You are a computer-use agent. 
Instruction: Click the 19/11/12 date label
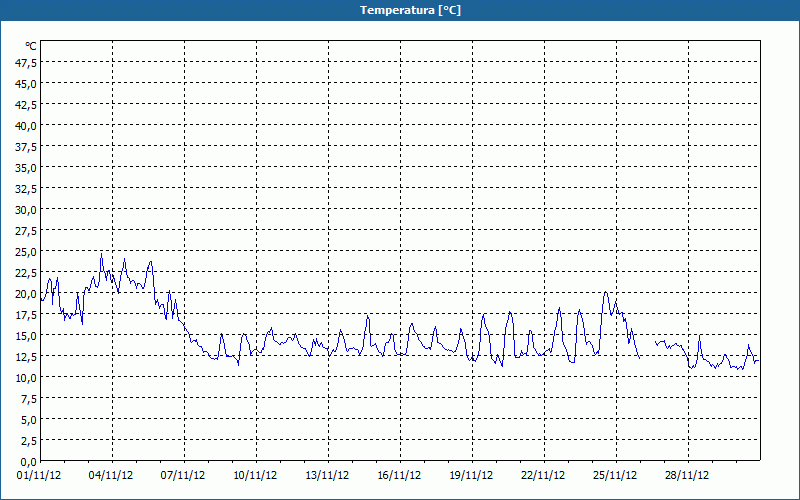(471, 476)
